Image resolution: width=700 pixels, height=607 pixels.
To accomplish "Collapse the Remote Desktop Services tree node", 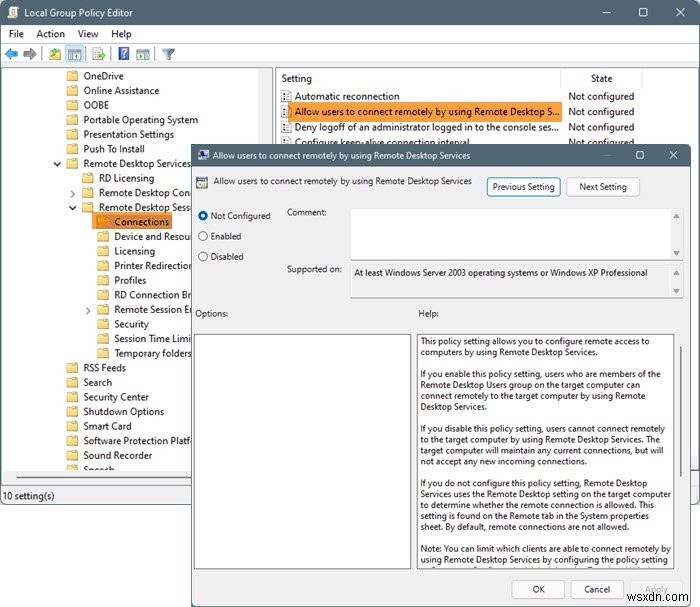I will (x=57, y=164).
